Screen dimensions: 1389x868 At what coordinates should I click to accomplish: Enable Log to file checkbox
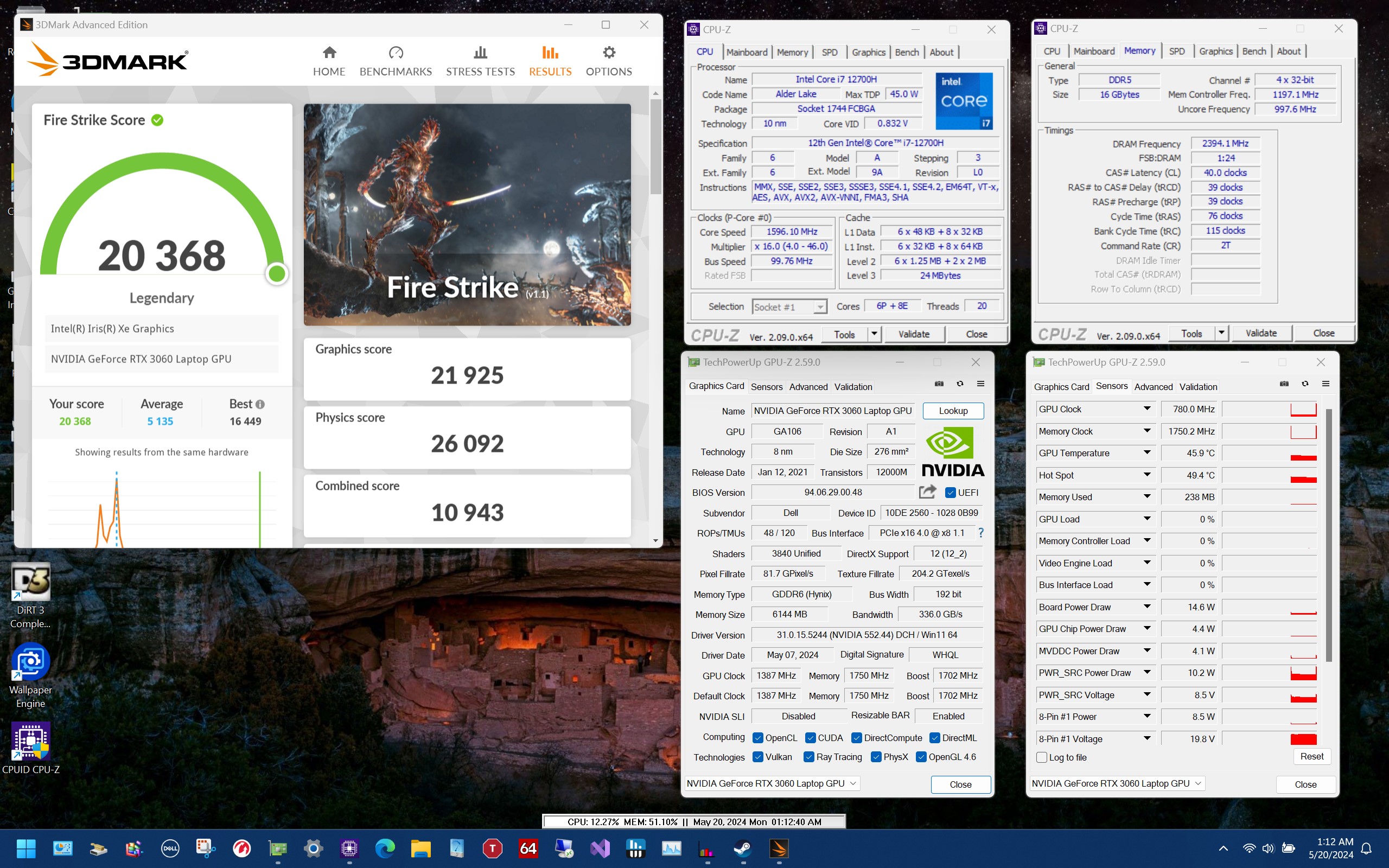click(x=1042, y=757)
